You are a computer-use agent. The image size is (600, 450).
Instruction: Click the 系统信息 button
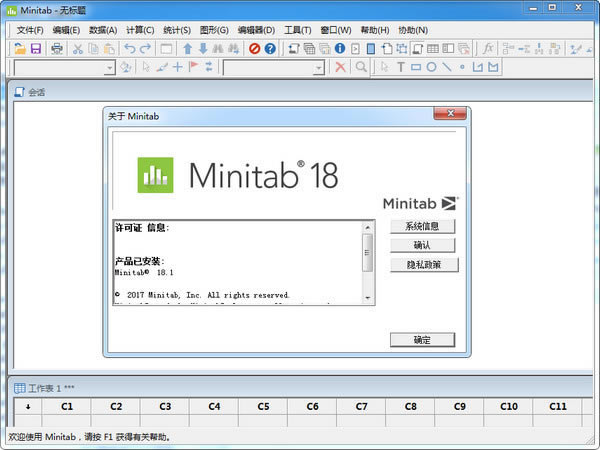click(x=422, y=226)
